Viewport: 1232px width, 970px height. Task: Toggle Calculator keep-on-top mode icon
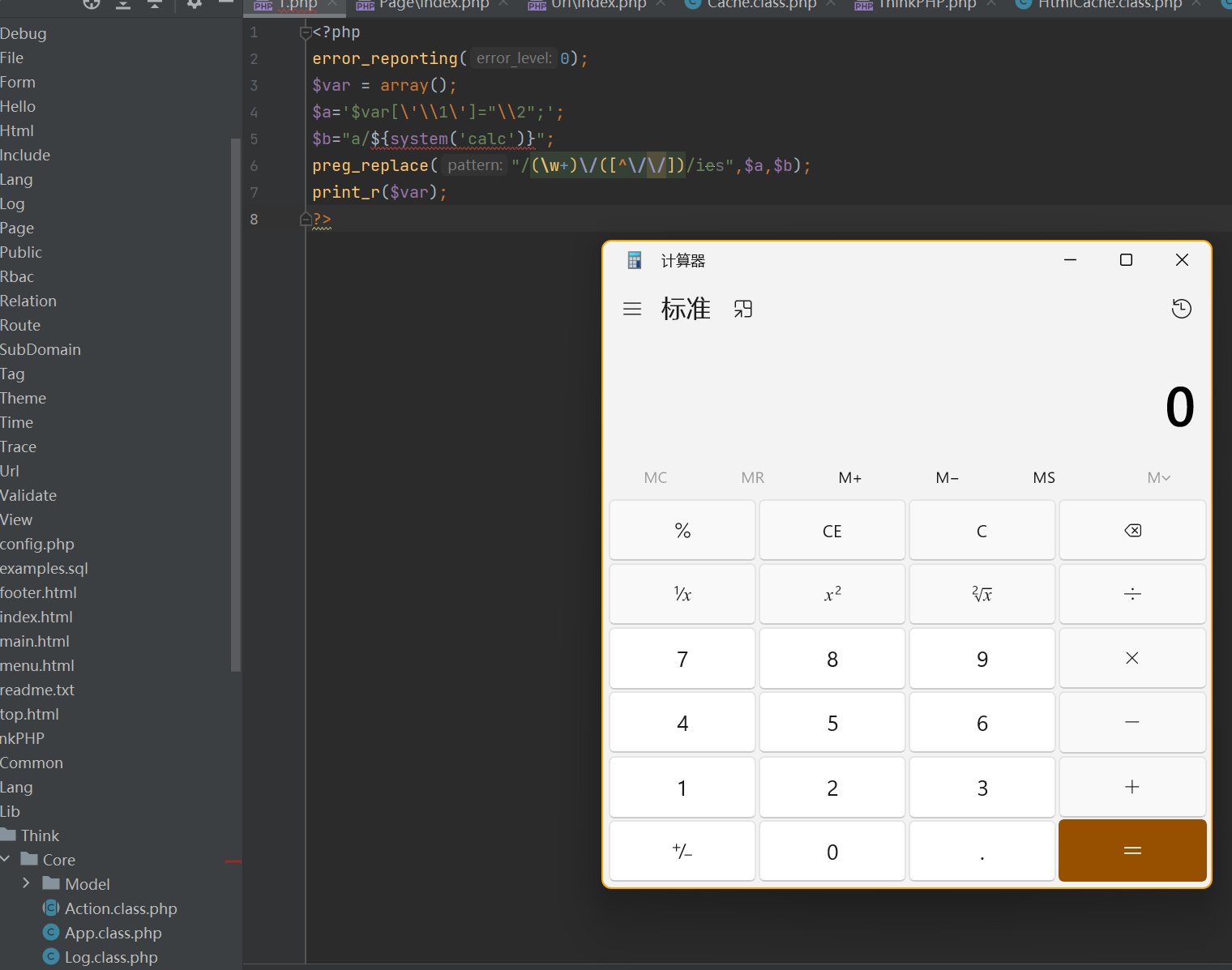click(743, 309)
